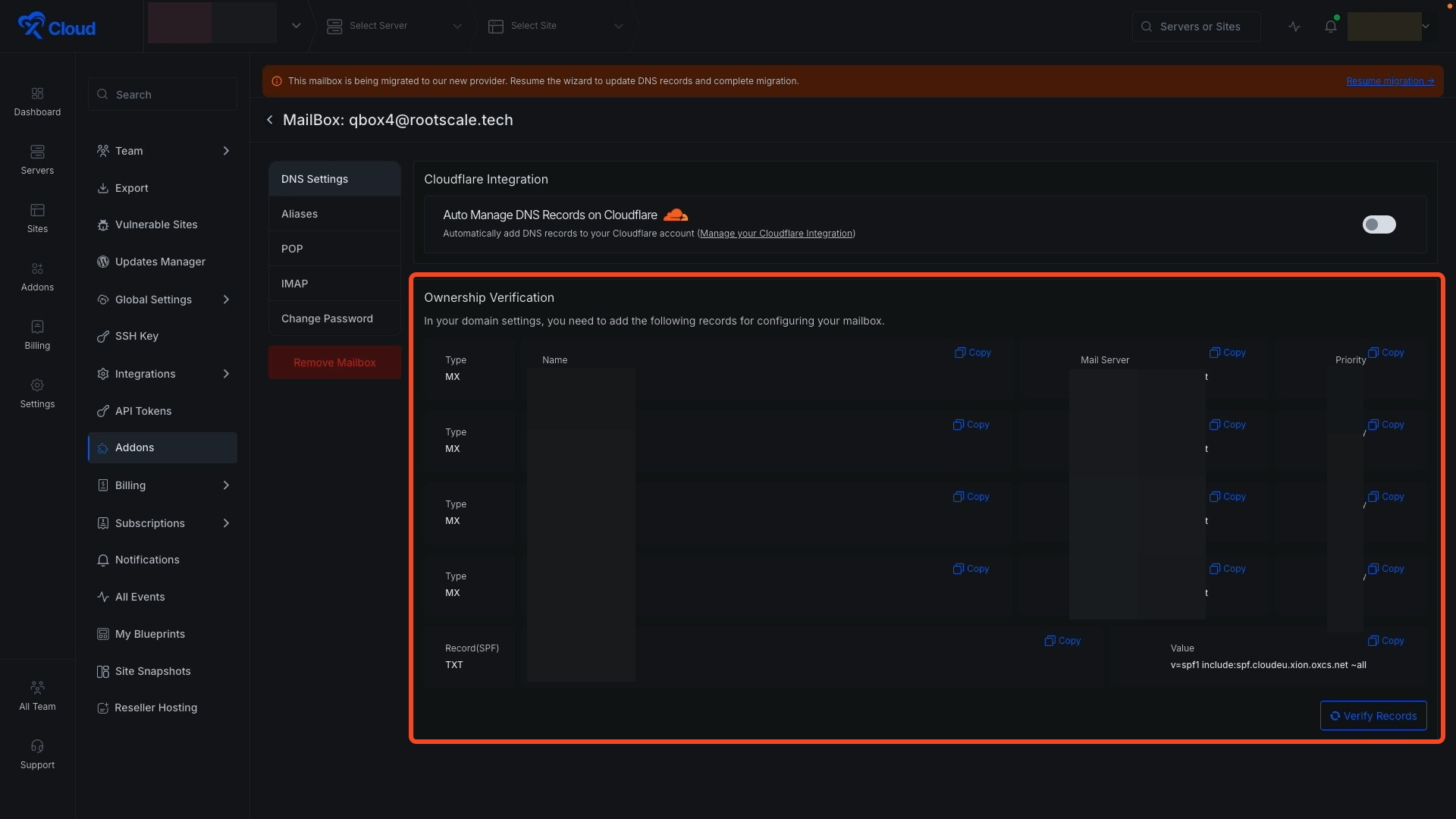The image size is (1456, 819).
Task: Switch to the POP tab
Action: pyautogui.click(x=334, y=249)
